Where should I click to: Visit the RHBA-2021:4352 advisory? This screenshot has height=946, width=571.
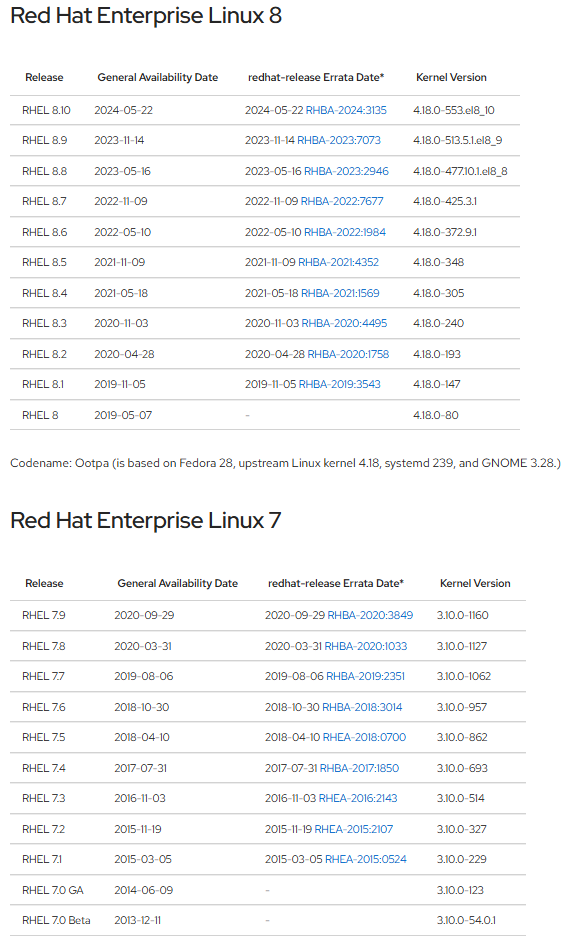coord(338,262)
